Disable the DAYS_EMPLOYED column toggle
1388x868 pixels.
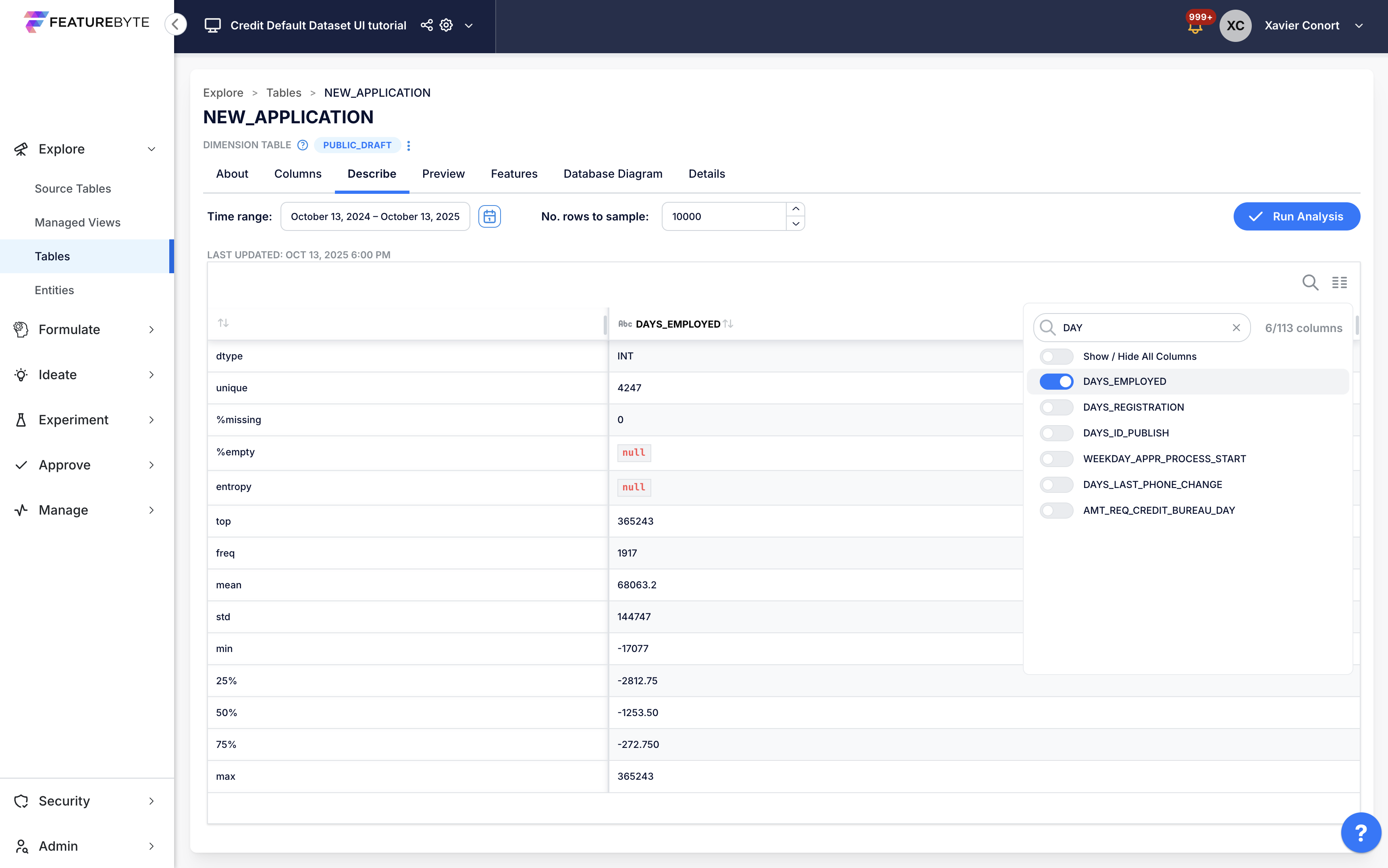pos(1056,382)
